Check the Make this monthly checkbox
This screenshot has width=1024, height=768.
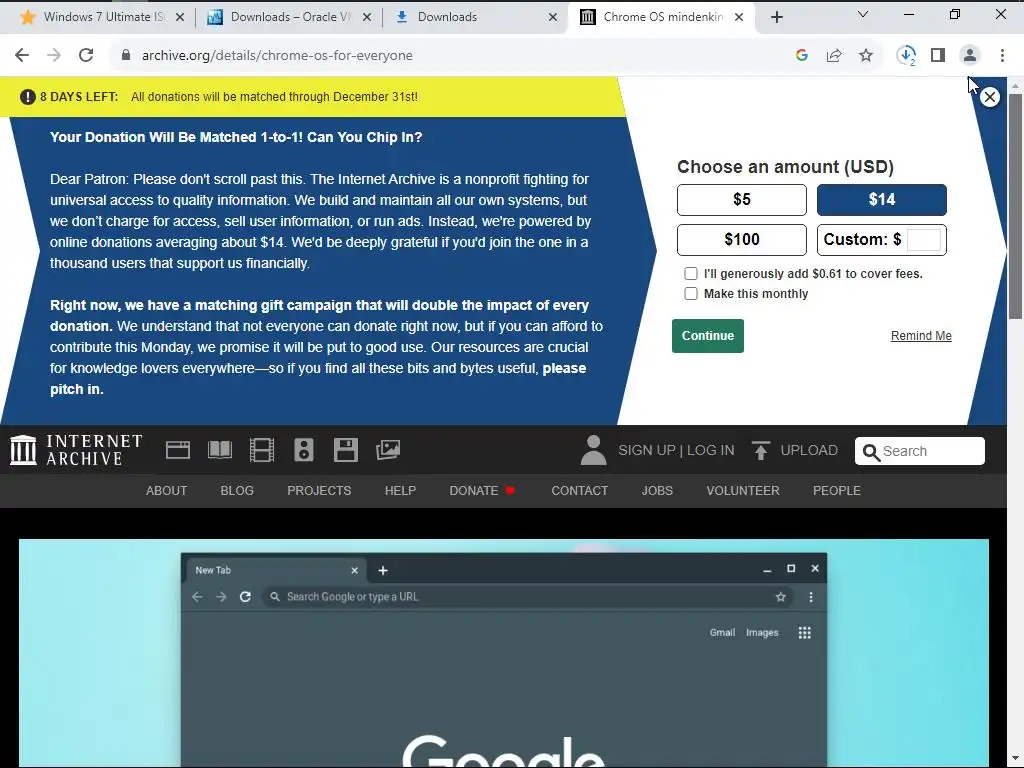pos(691,294)
